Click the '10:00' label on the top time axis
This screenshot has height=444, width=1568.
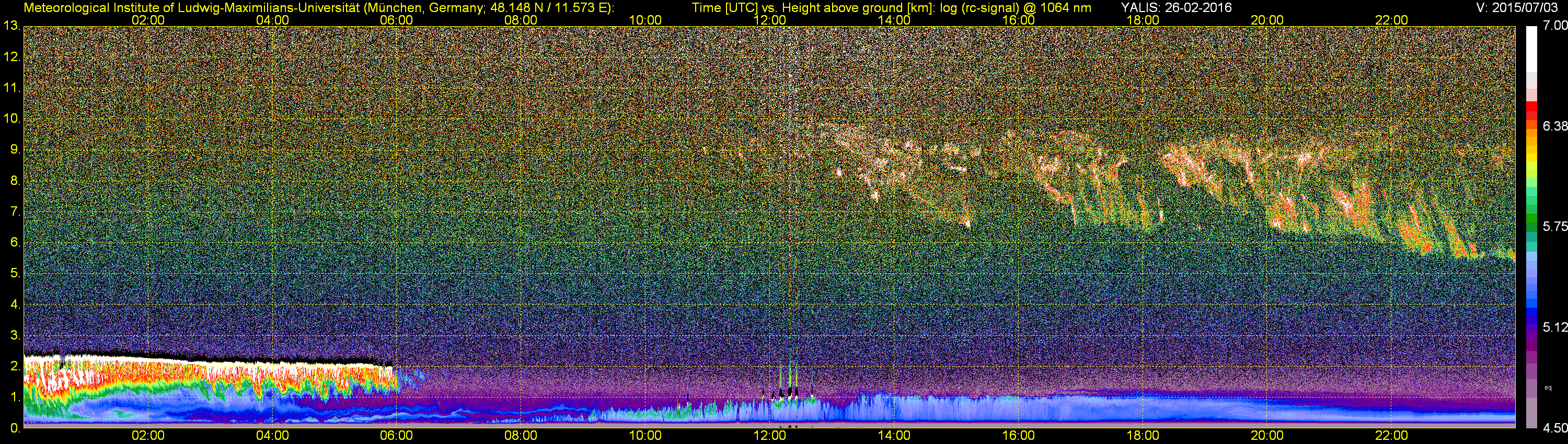pos(645,20)
